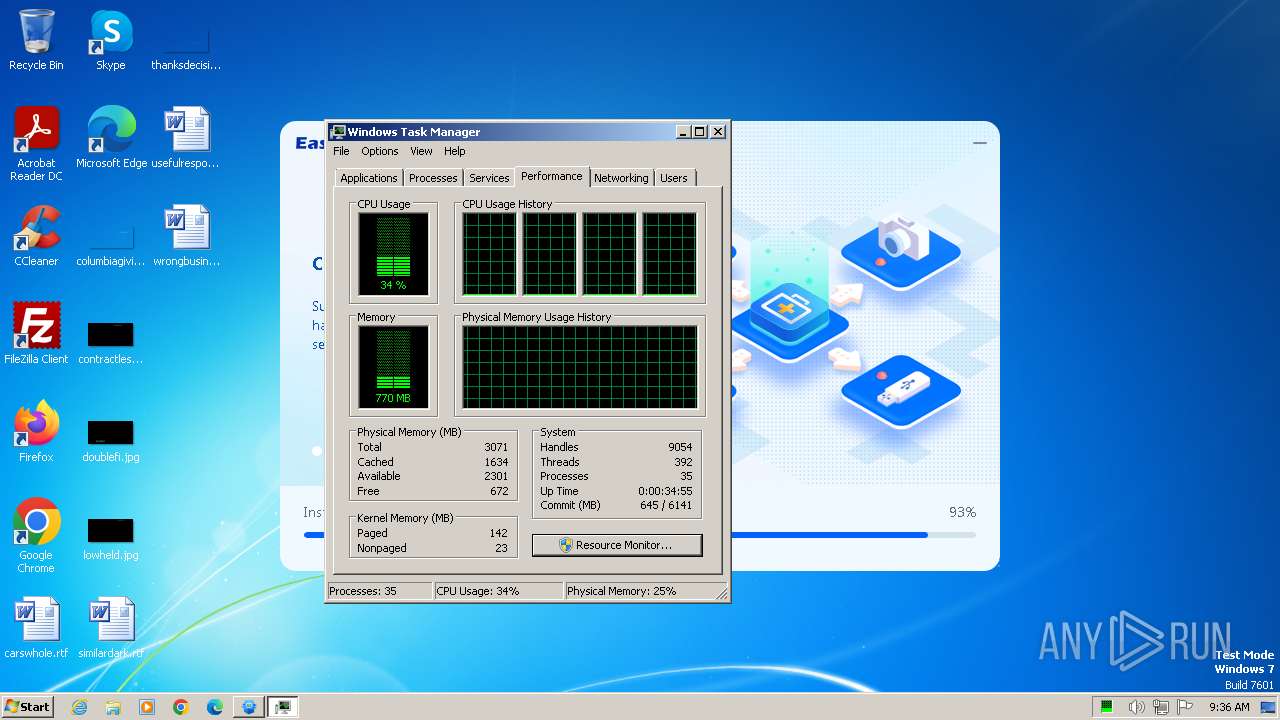The width and height of the screenshot is (1280, 720).
Task: Open the Windows Explorer taskbar icon
Action: 113,707
